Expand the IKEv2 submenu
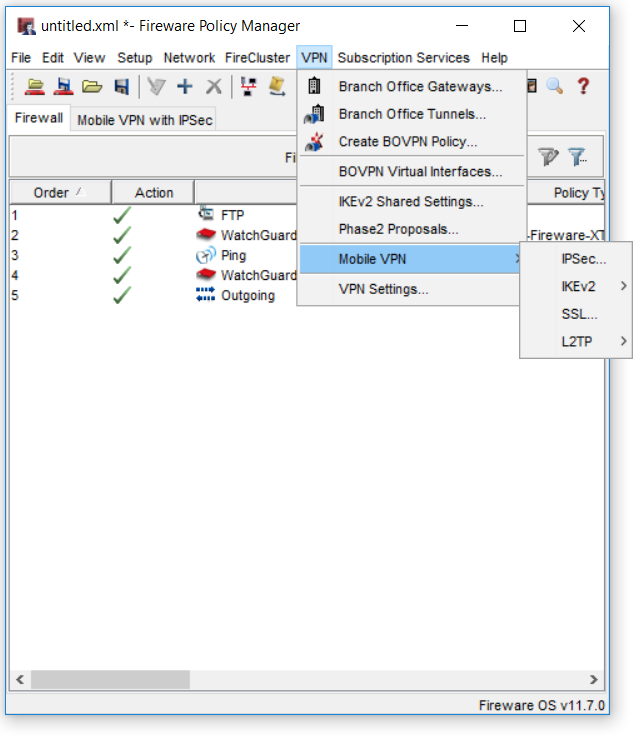The width and height of the screenshot is (642, 736). tap(577, 286)
